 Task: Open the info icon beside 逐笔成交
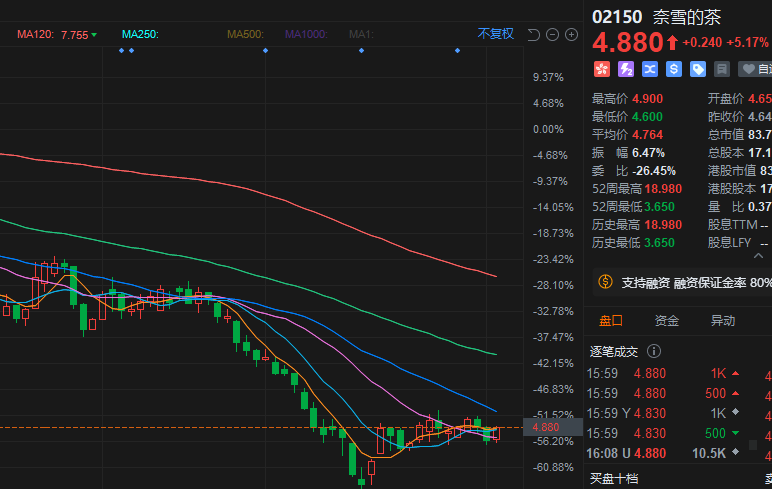pos(654,351)
